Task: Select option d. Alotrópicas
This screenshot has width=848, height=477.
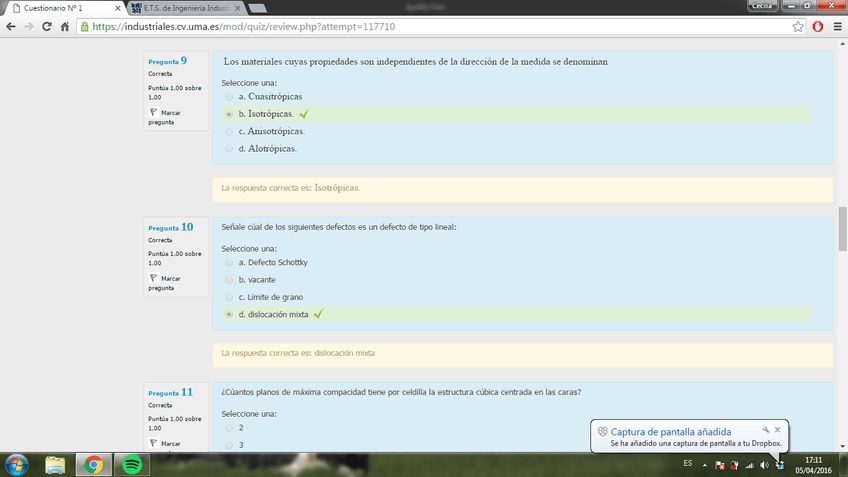Action: coord(229,149)
